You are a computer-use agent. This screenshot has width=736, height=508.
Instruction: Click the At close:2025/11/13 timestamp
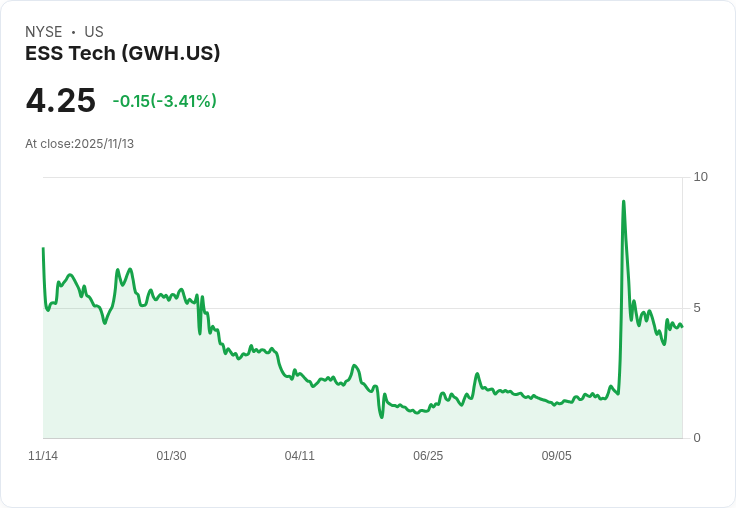coord(79,144)
